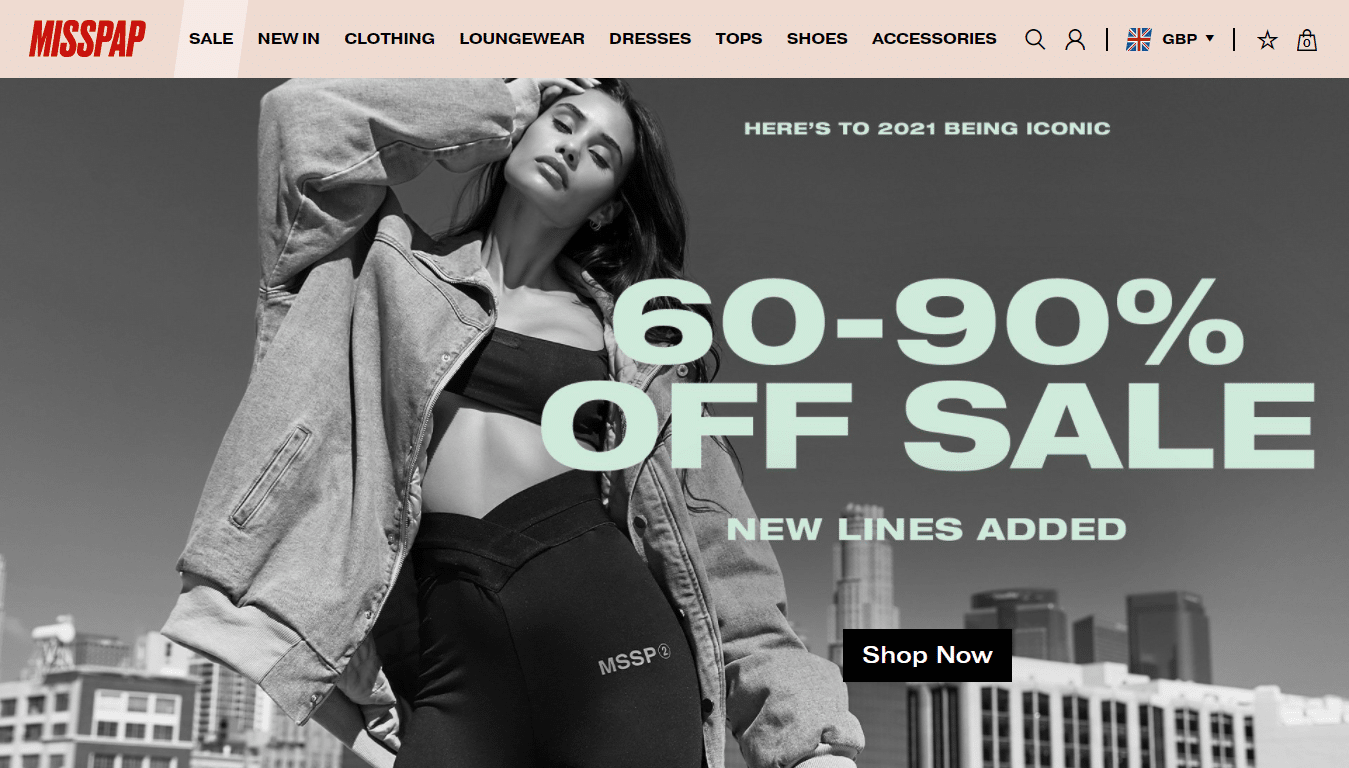Open the account profile icon
The height and width of the screenshot is (768, 1349).
coord(1075,39)
